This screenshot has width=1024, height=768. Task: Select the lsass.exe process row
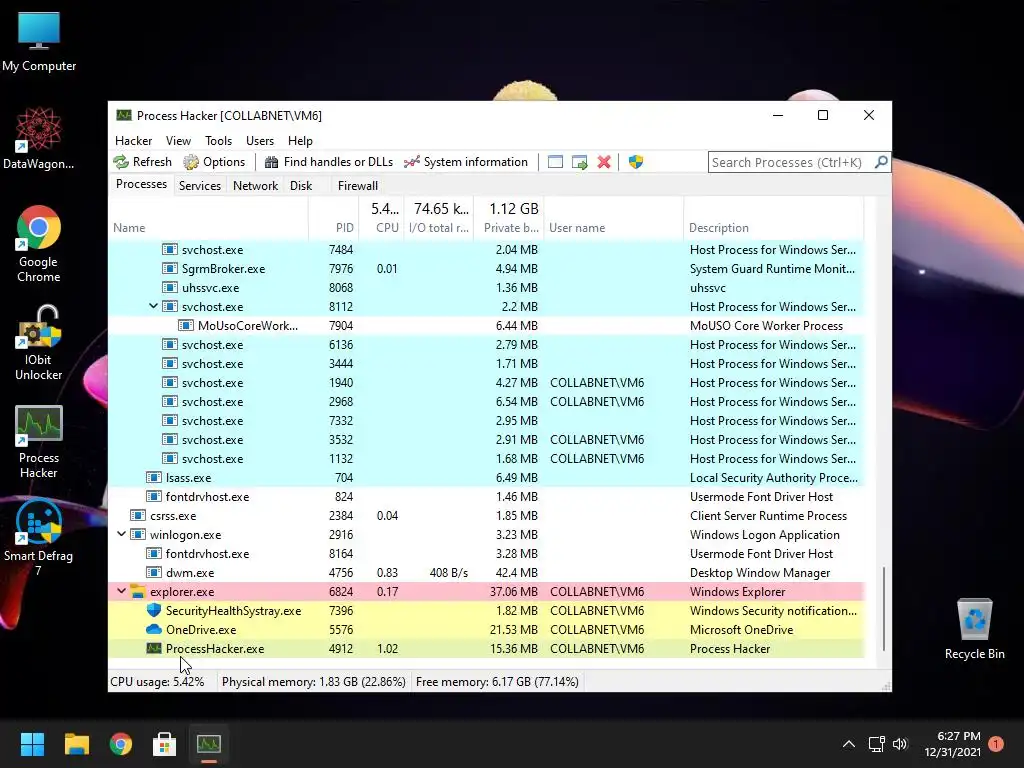[487, 477]
